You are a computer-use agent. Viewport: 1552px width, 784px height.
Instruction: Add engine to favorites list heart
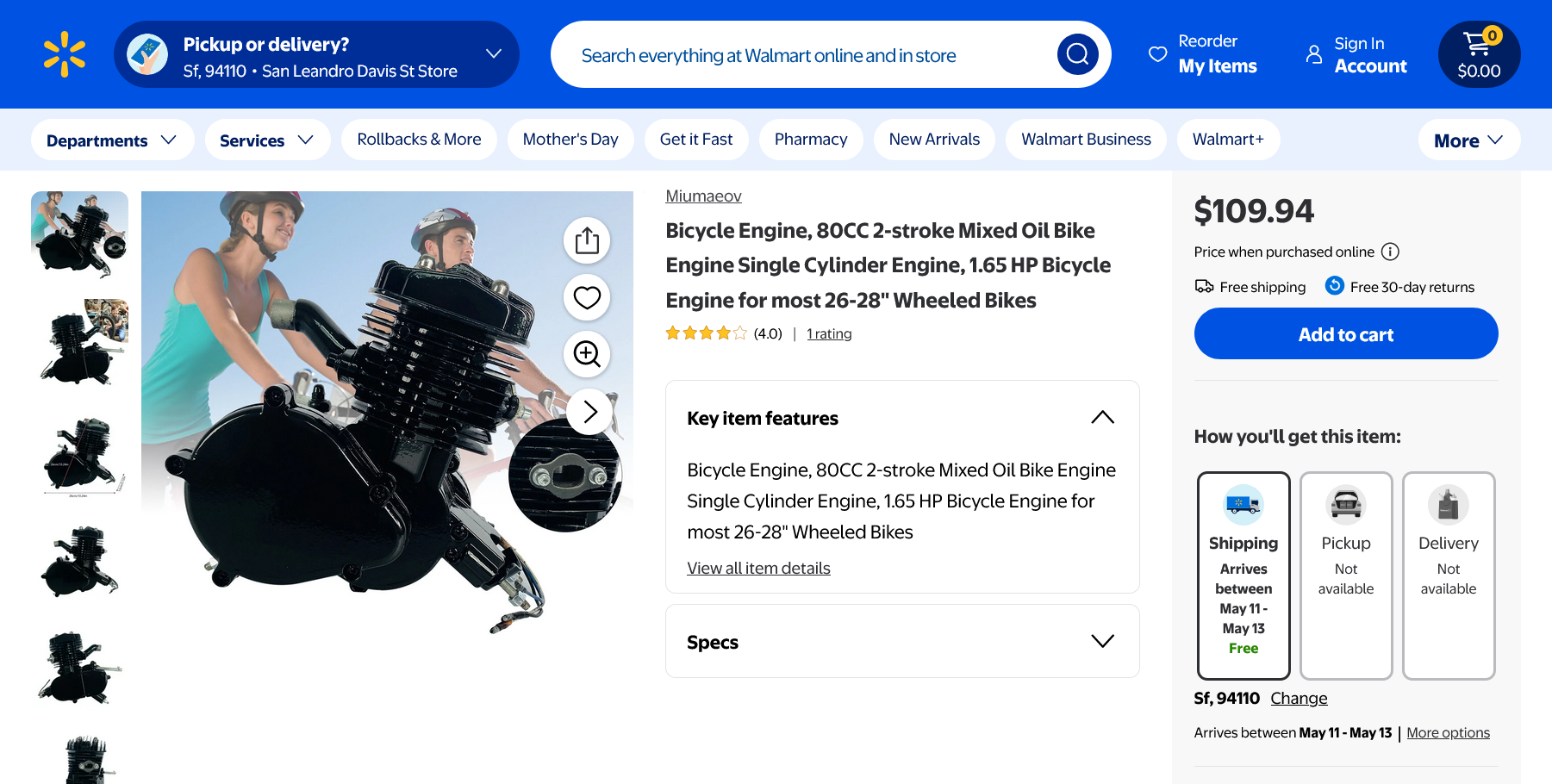coord(587,297)
